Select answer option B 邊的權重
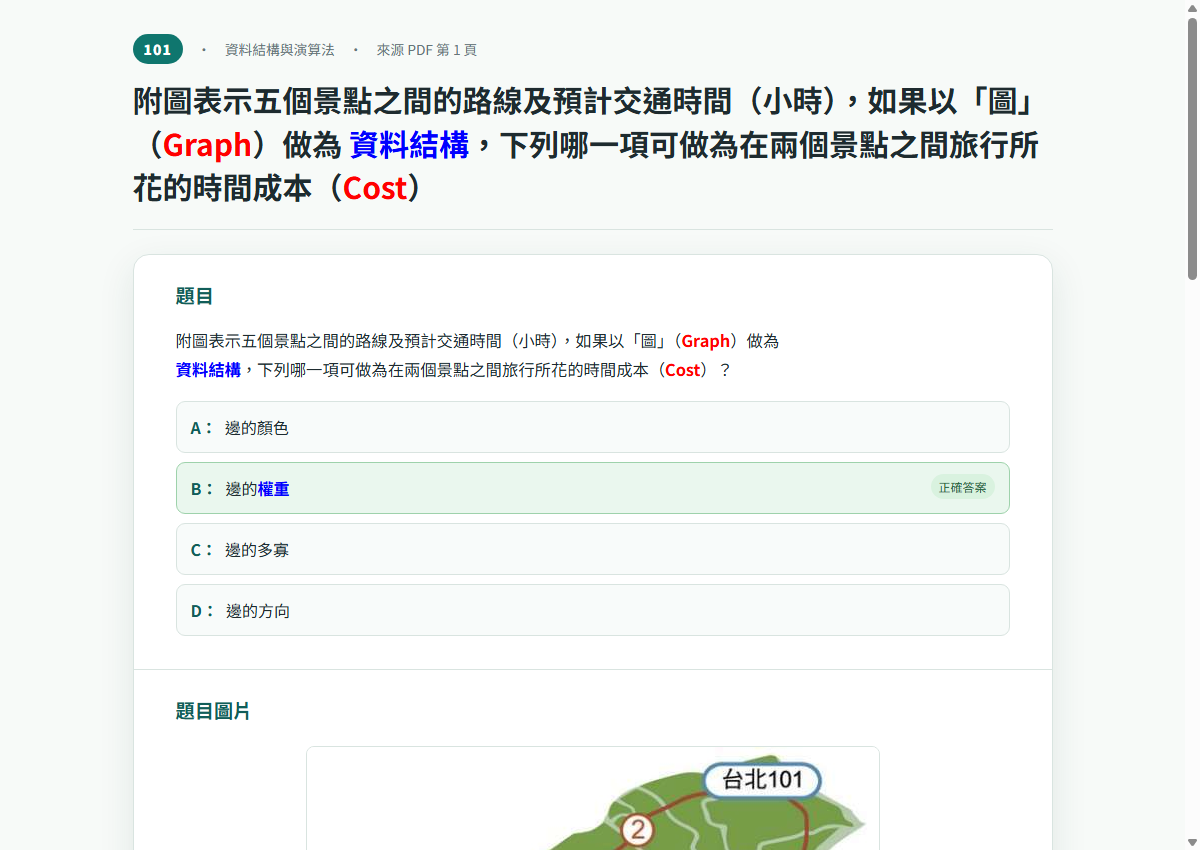 (x=593, y=488)
